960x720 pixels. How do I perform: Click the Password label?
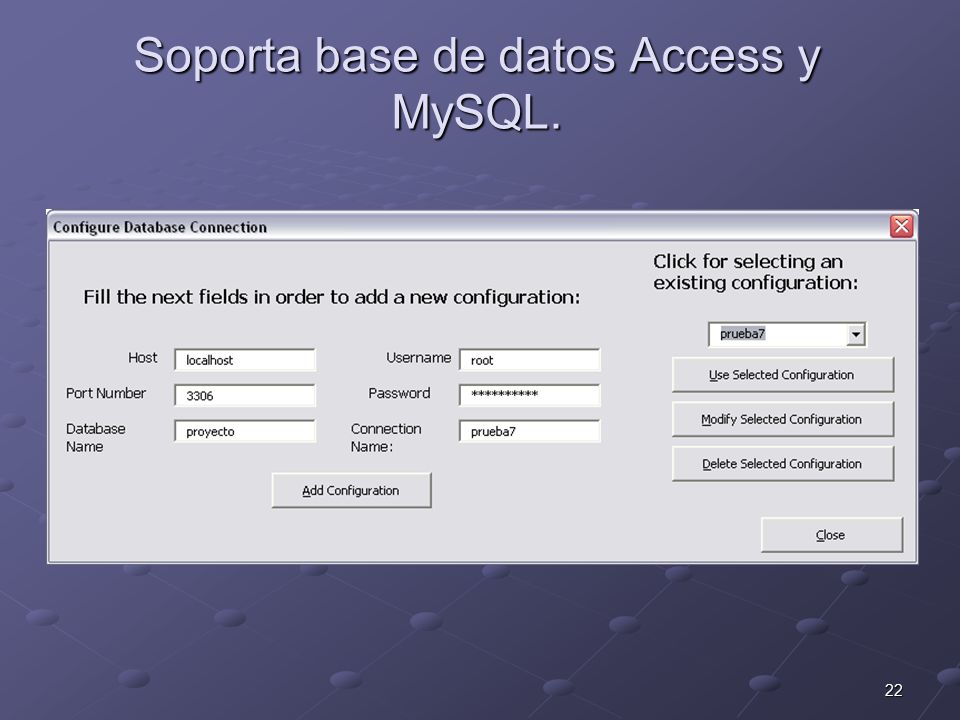pos(399,393)
